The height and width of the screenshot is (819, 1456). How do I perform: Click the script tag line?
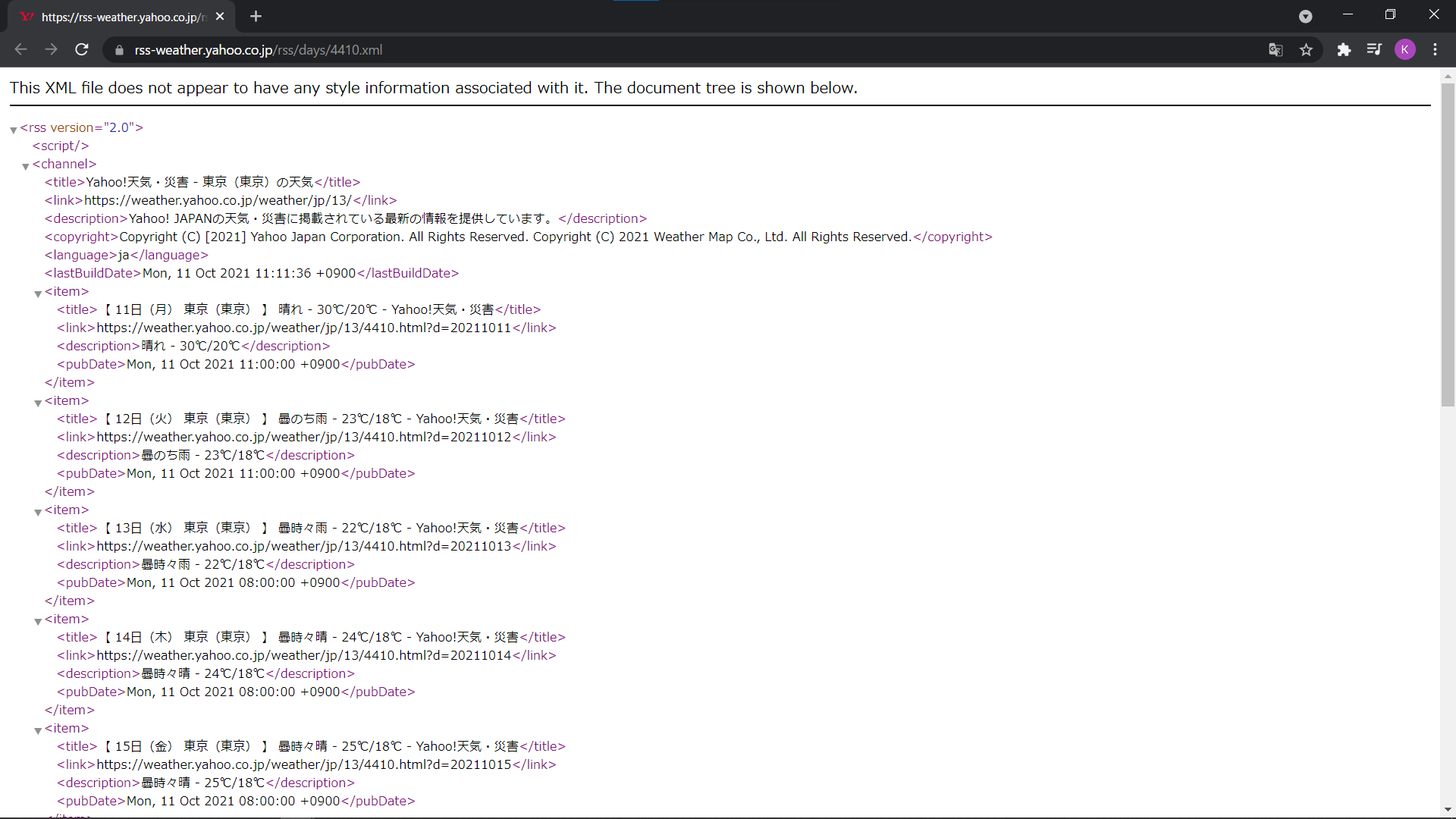pyautogui.click(x=61, y=146)
